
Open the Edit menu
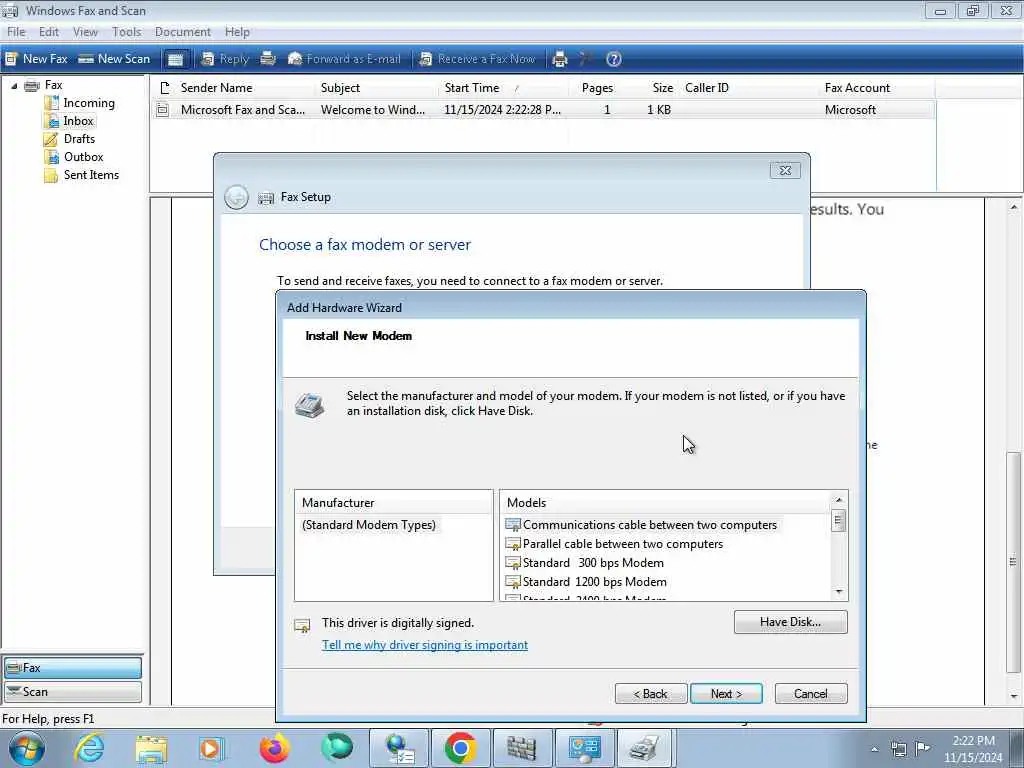pos(48,32)
